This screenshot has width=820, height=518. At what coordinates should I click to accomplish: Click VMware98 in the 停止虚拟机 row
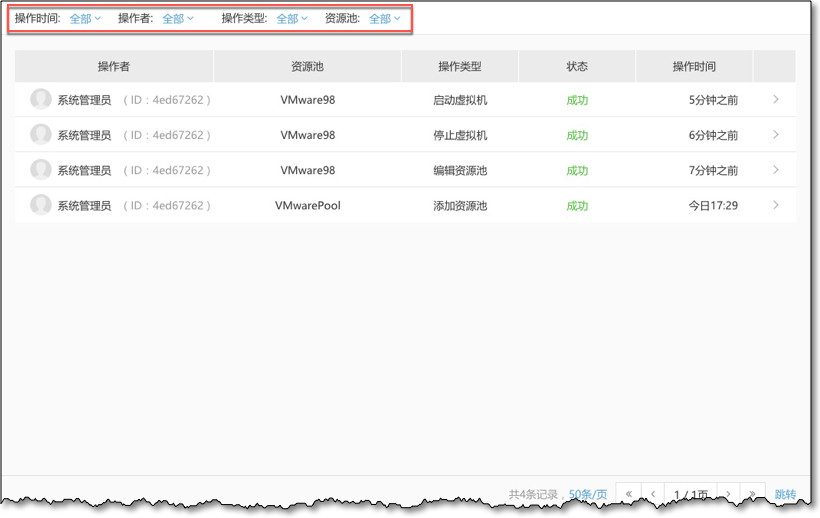point(308,135)
